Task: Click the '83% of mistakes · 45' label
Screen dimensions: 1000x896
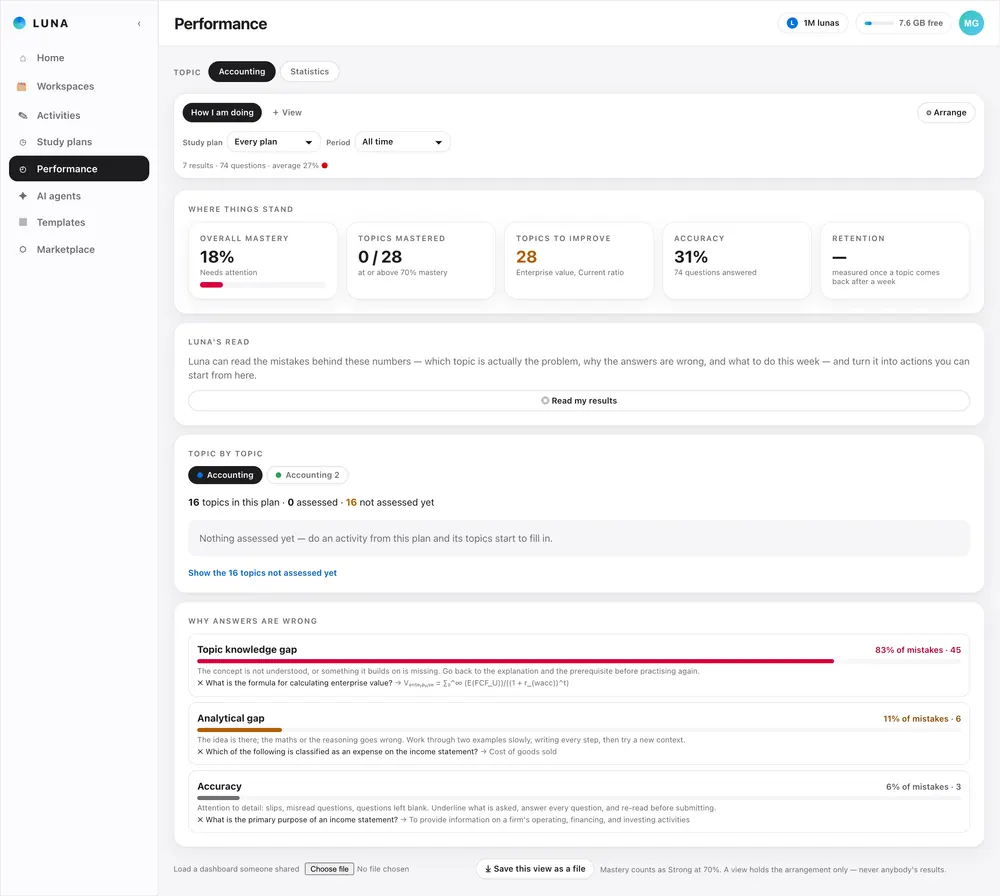Action: click(x=918, y=650)
